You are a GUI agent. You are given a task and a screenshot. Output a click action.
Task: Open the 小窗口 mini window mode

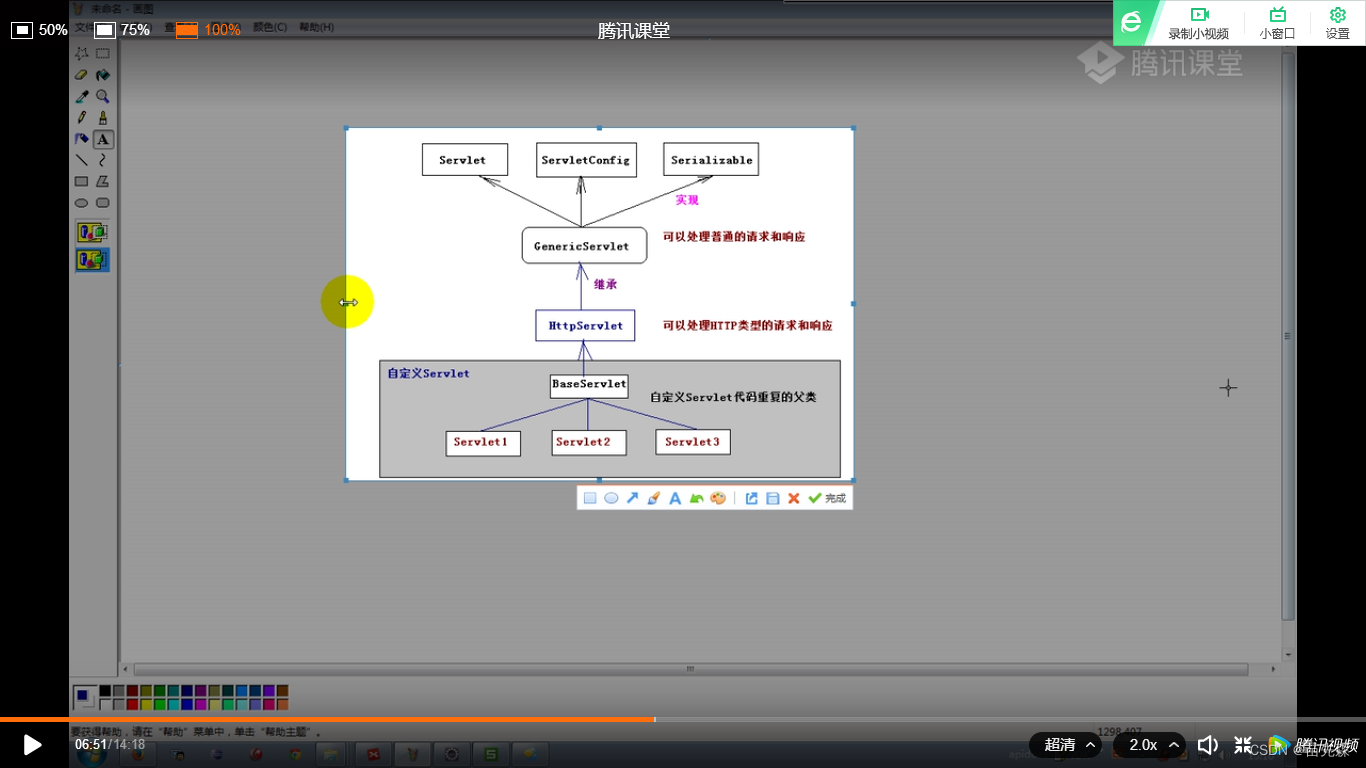coord(1277,23)
